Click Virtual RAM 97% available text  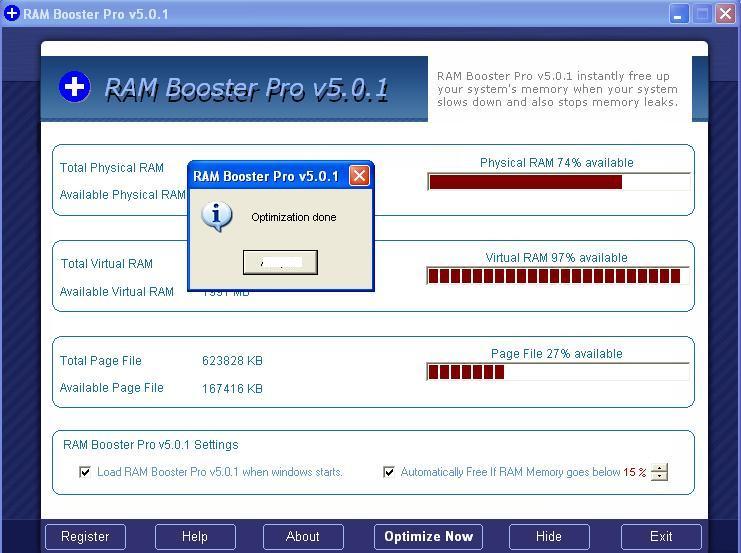(x=557, y=258)
